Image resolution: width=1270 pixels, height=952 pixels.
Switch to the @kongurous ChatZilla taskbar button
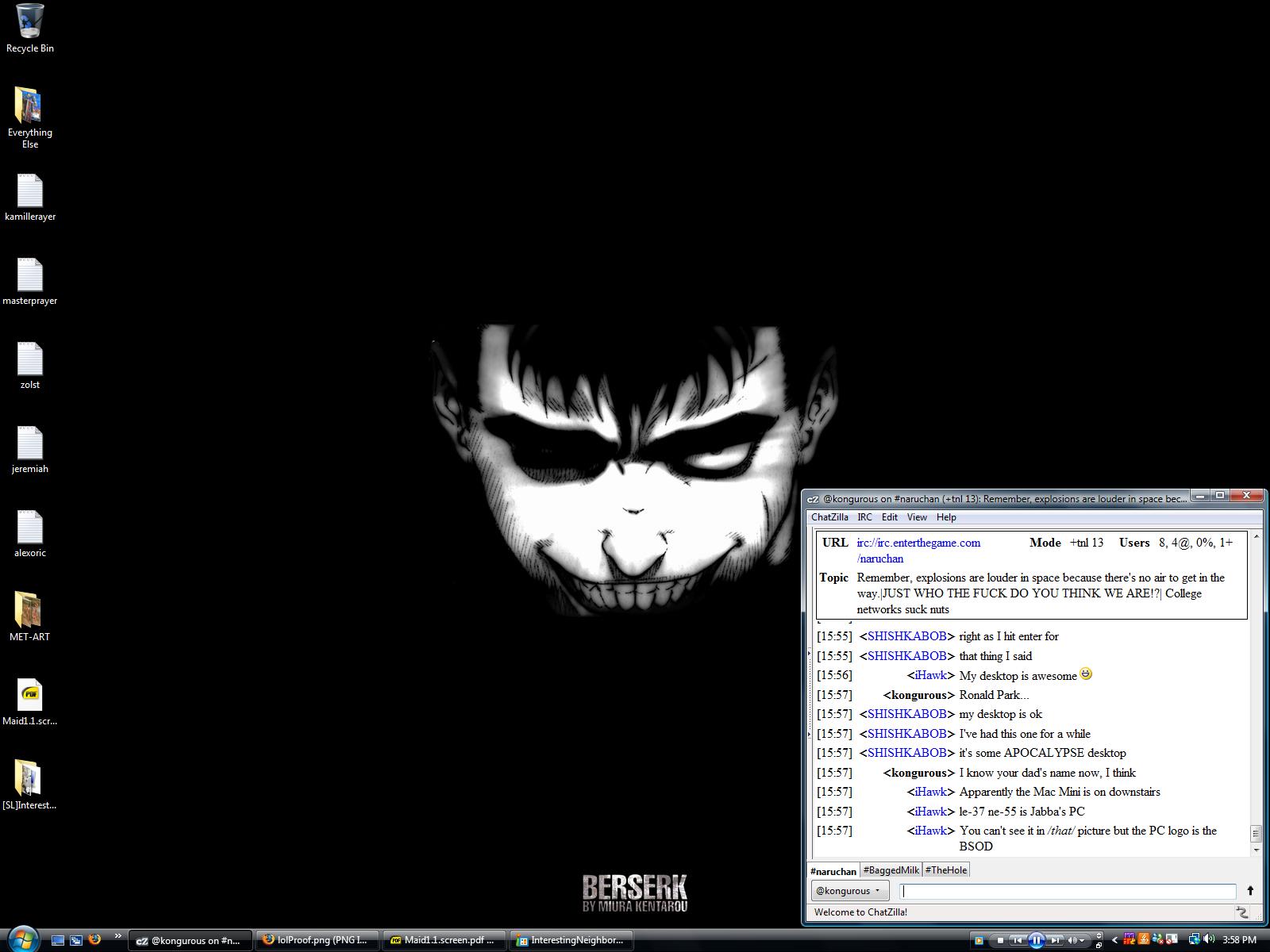tap(190, 940)
